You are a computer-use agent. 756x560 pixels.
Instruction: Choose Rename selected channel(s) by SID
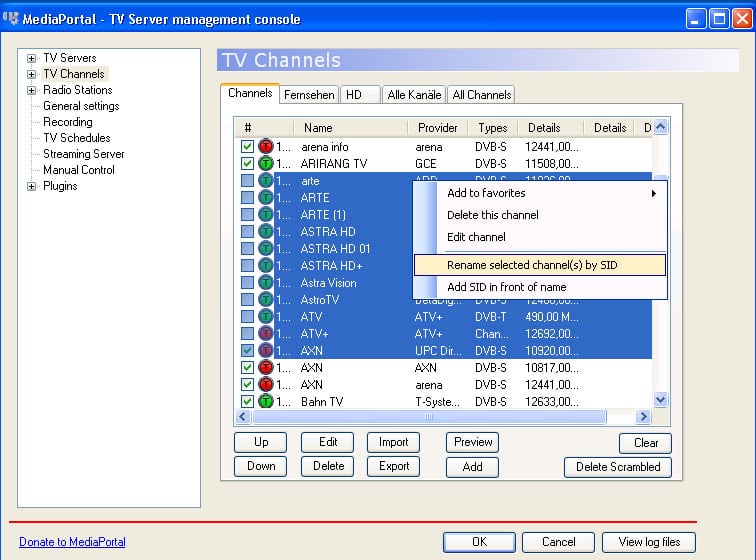click(x=540, y=265)
